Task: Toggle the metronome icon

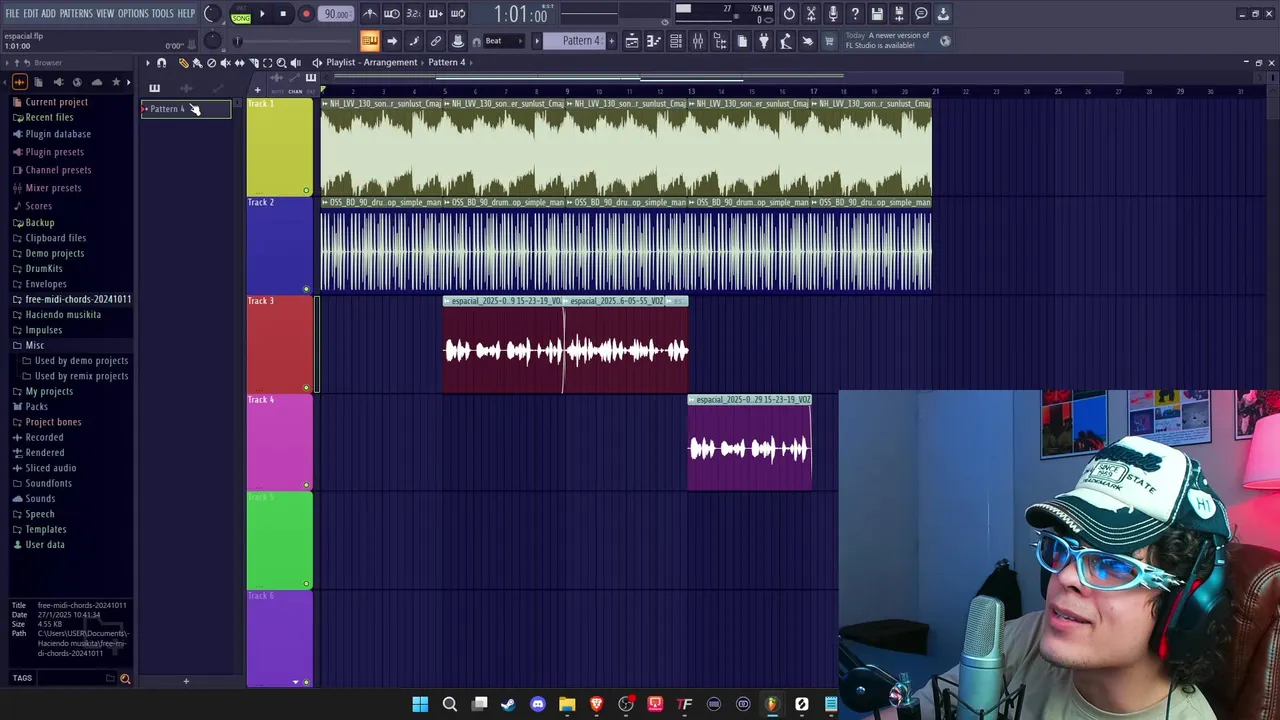Action: coord(370,14)
